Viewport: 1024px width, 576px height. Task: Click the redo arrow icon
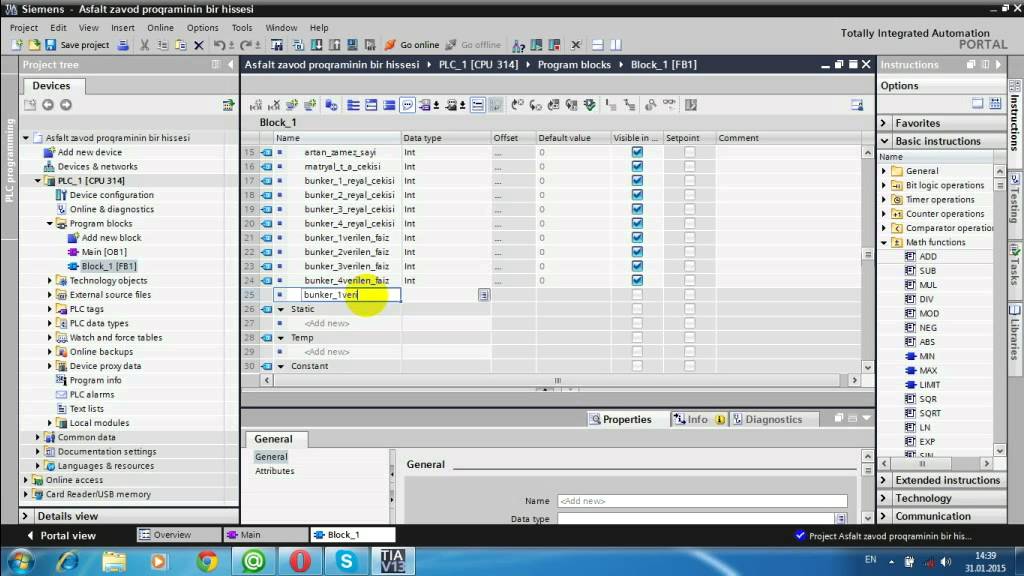pyautogui.click(x=246, y=45)
